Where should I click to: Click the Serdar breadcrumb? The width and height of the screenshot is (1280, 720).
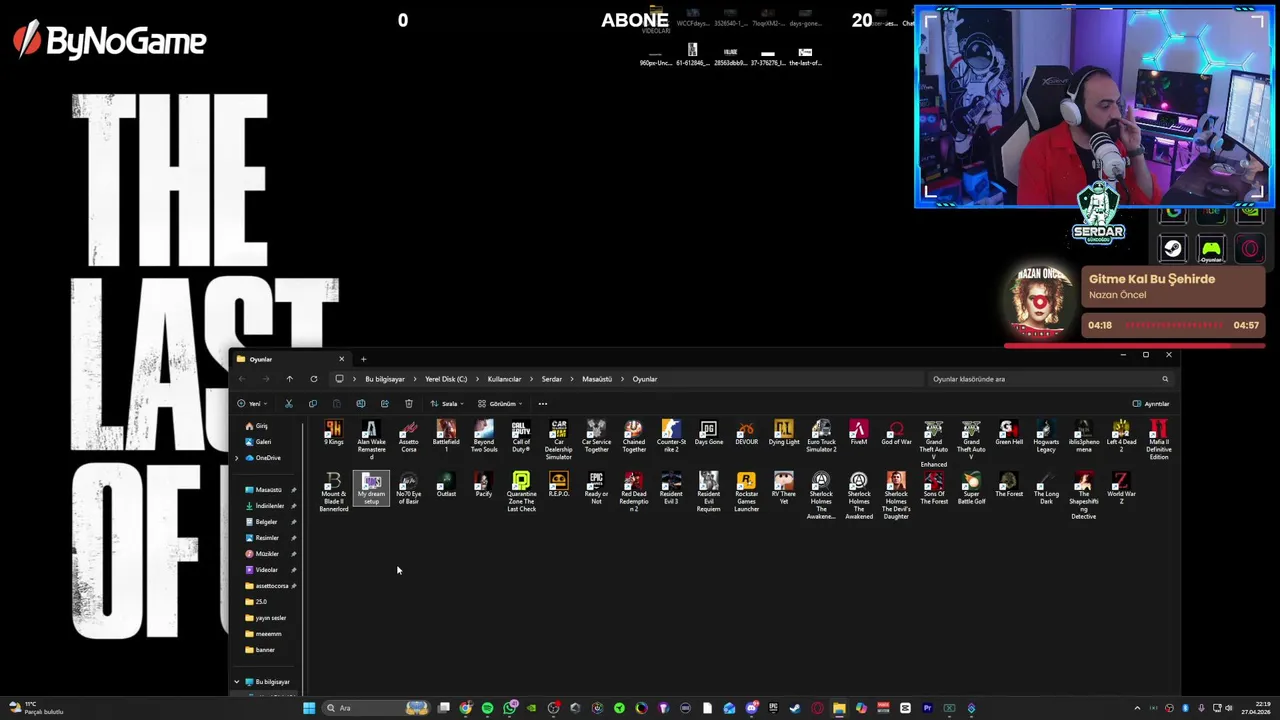[x=552, y=379]
